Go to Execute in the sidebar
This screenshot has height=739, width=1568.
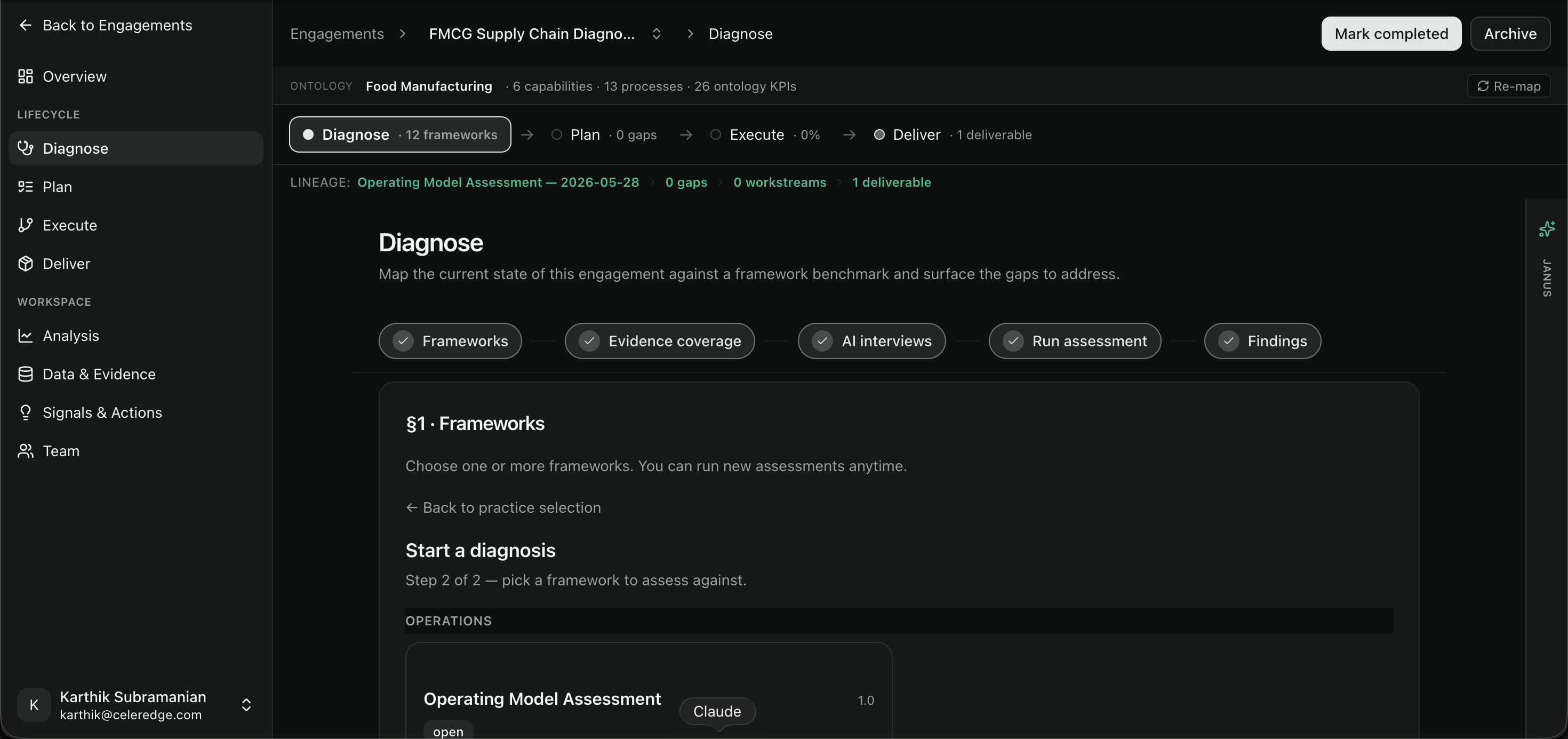tap(136, 225)
